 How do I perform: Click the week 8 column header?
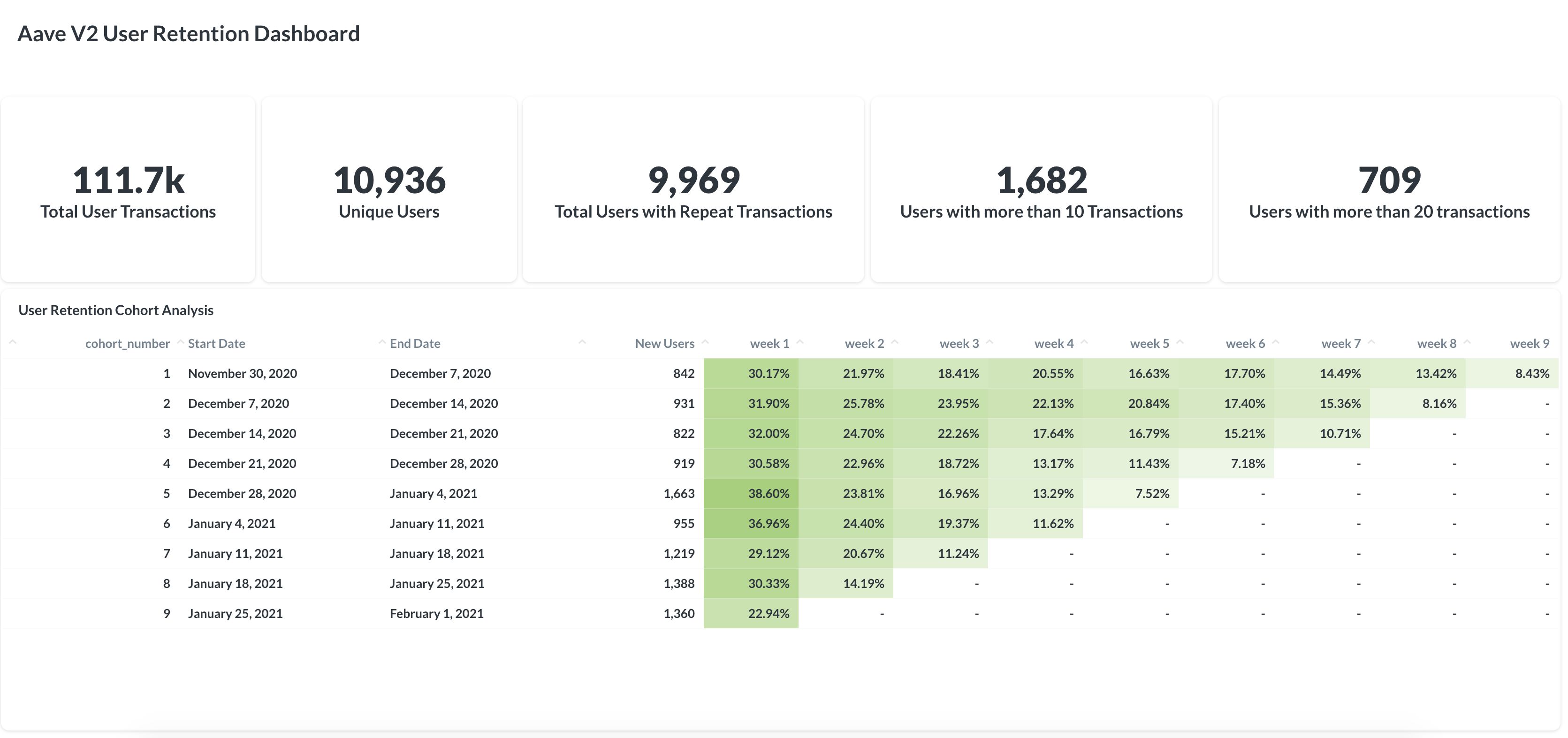tap(1437, 344)
